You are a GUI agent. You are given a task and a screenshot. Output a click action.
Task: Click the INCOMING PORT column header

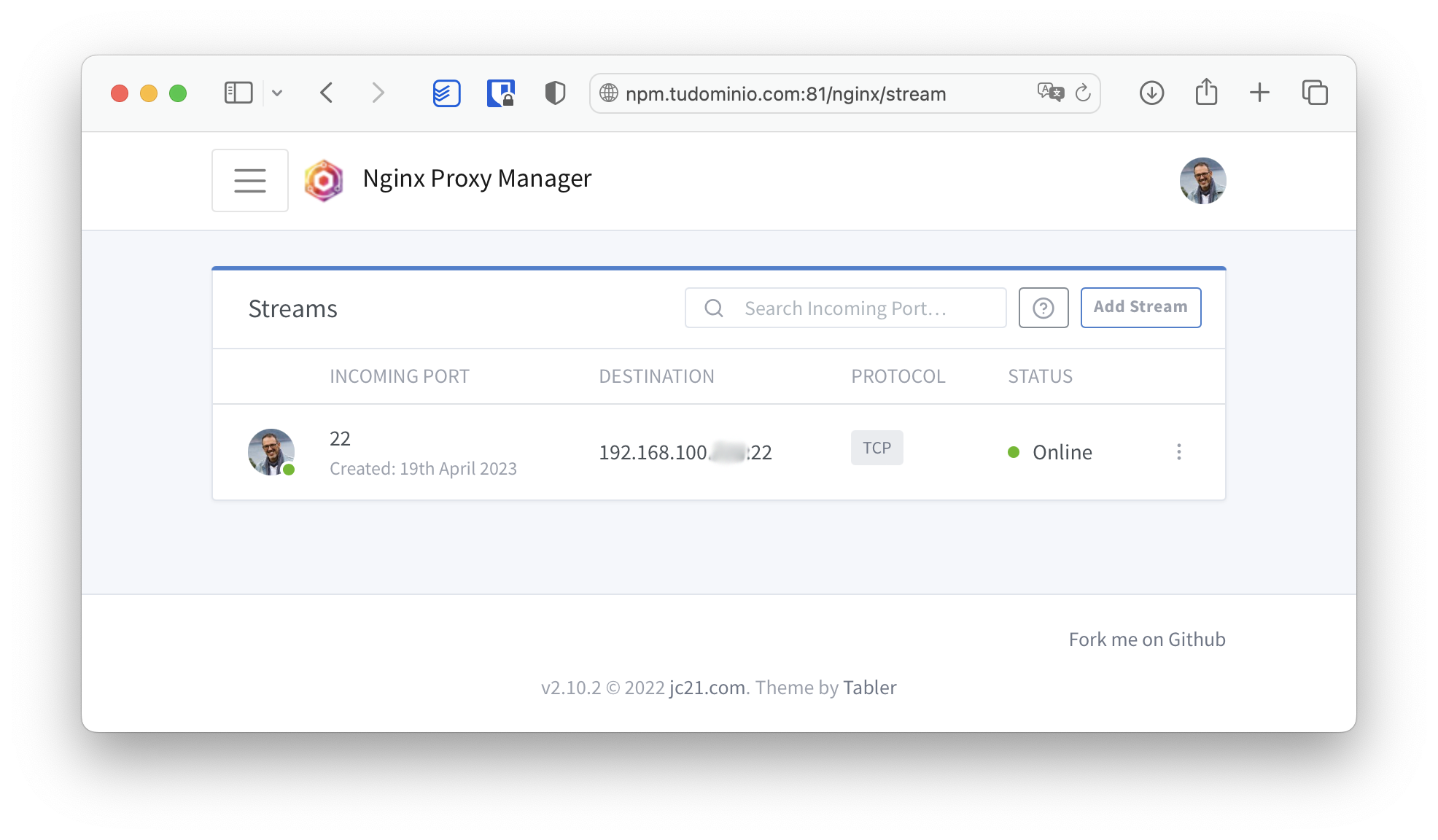pyautogui.click(x=400, y=376)
